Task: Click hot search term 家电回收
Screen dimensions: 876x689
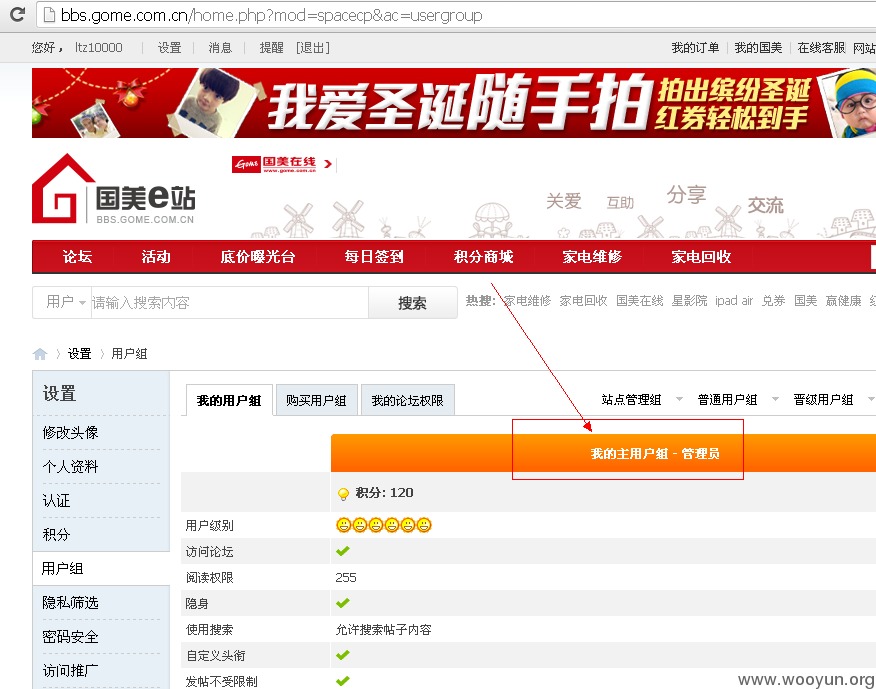Action: [583, 301]
